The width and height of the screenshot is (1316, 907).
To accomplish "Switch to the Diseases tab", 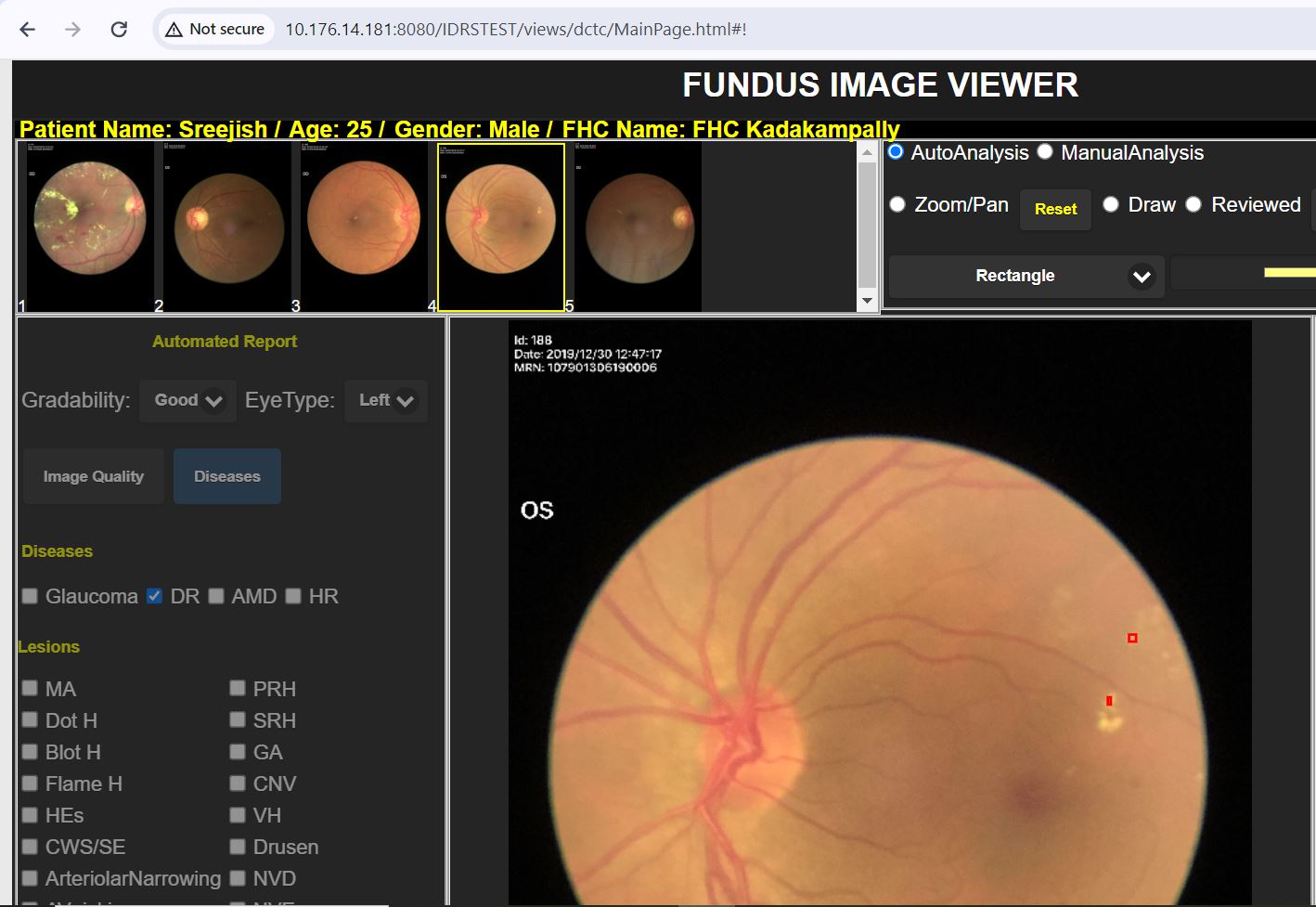I will (x=227, y=476).
